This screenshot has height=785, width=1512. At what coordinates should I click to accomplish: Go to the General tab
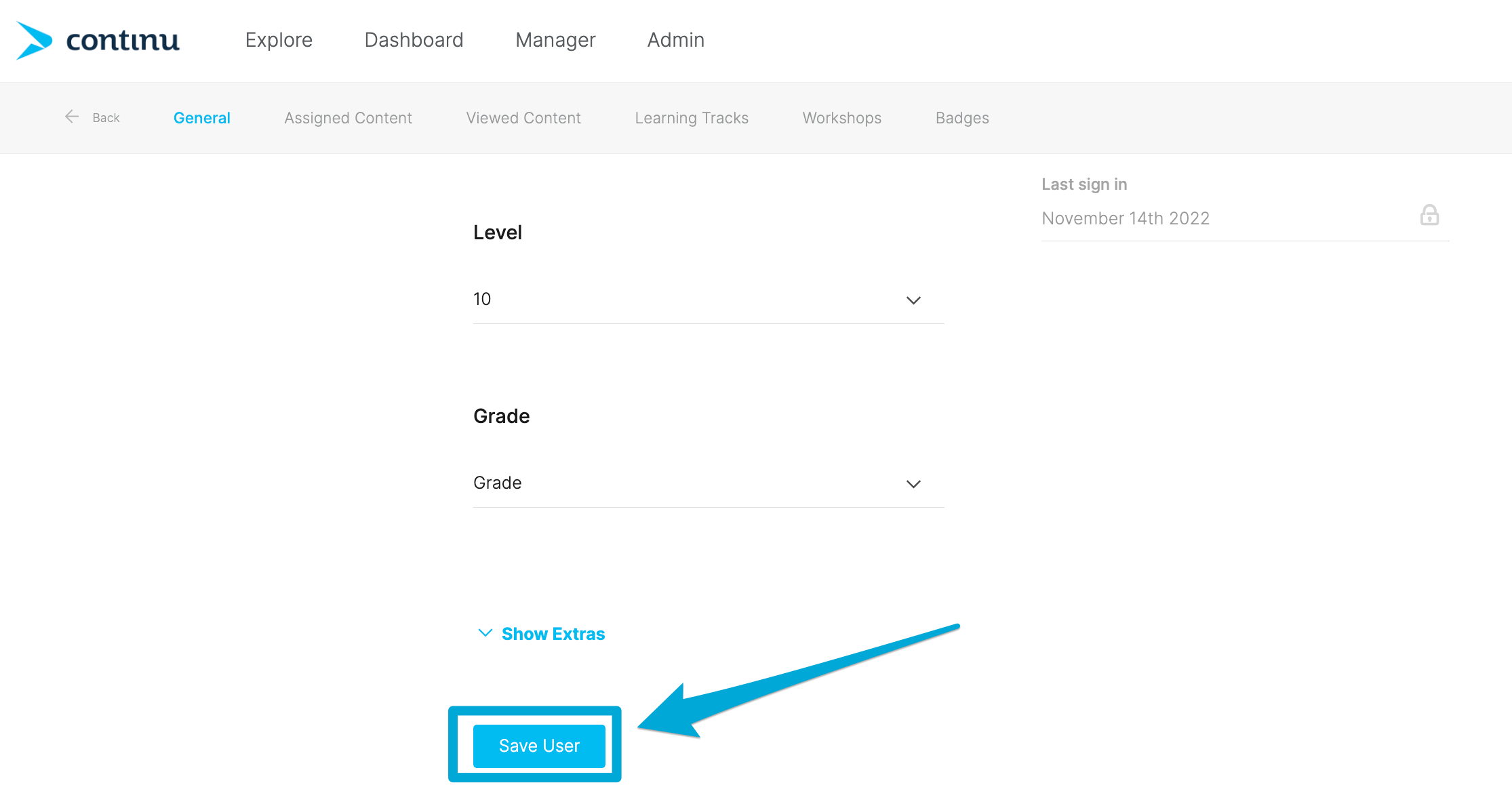coord(202,118)
